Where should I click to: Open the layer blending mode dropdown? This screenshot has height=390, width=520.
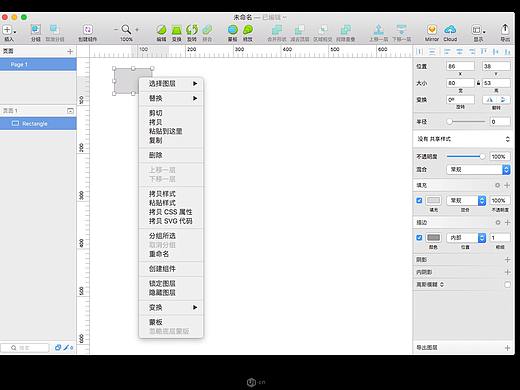click(x=478, y=170)
